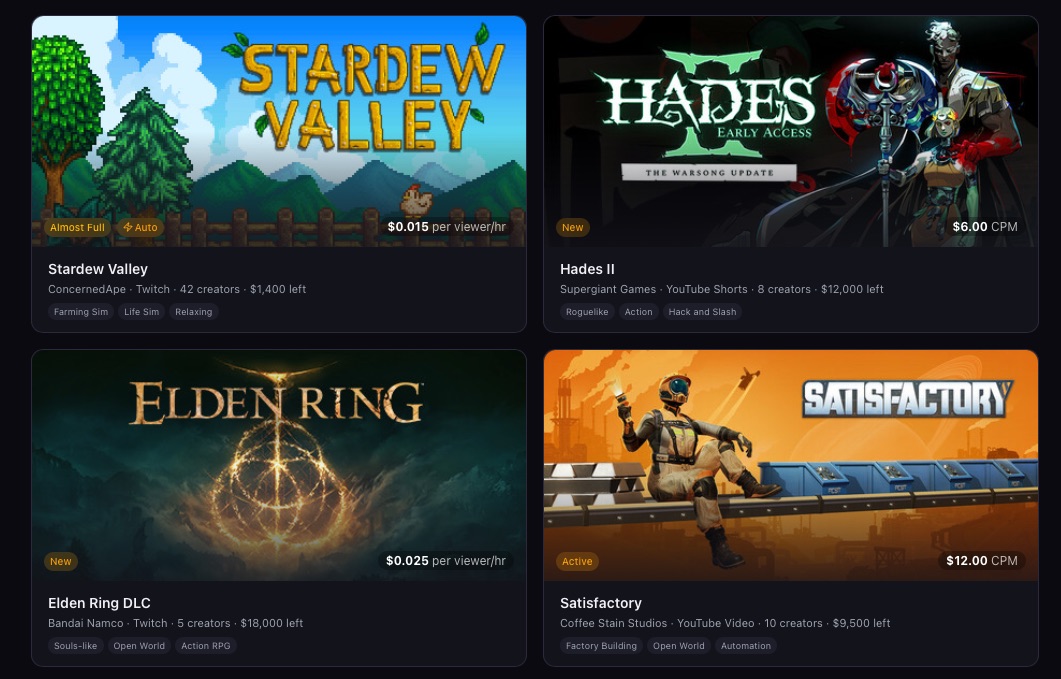Open the Elden Ring DLC title link
1061x679 pixels.
coord(99,603)
